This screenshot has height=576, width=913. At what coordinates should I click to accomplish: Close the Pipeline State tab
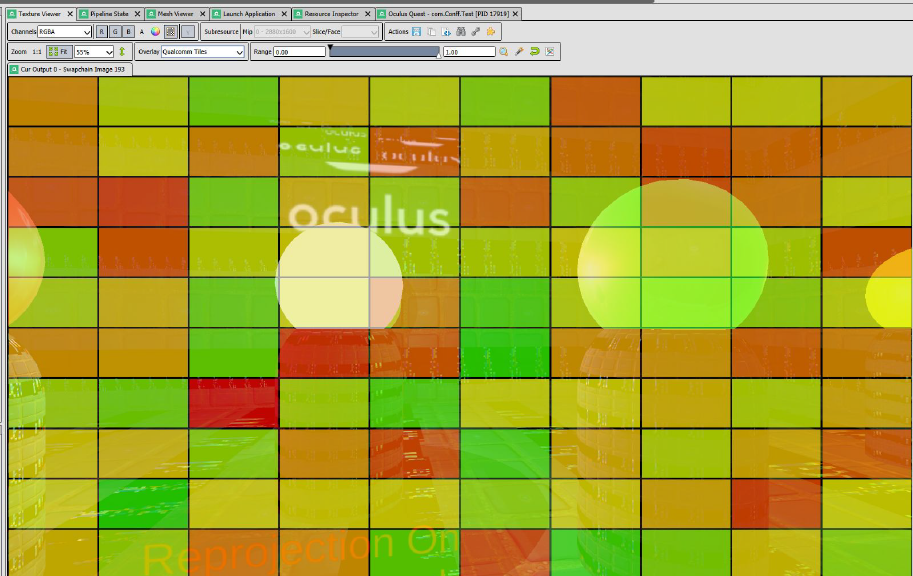[x=137, y=13]
